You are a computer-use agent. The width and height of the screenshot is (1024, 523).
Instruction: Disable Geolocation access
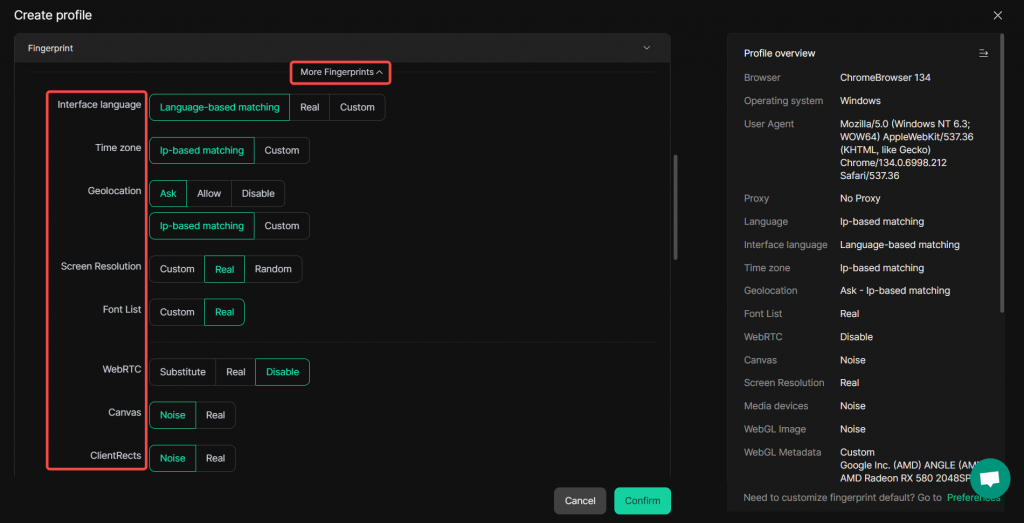point(258,193)
